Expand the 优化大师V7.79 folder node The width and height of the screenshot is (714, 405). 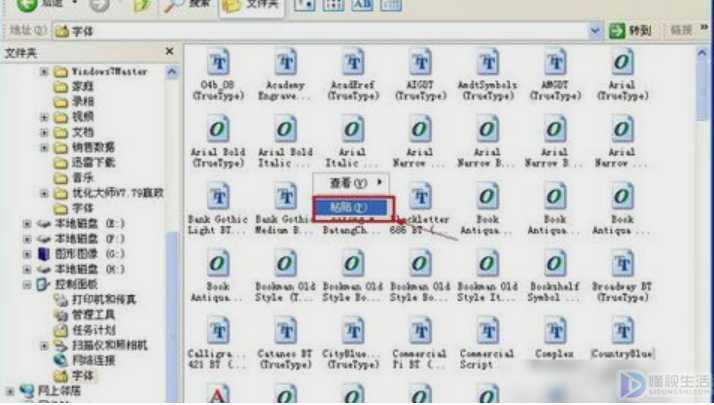(44, 194)
